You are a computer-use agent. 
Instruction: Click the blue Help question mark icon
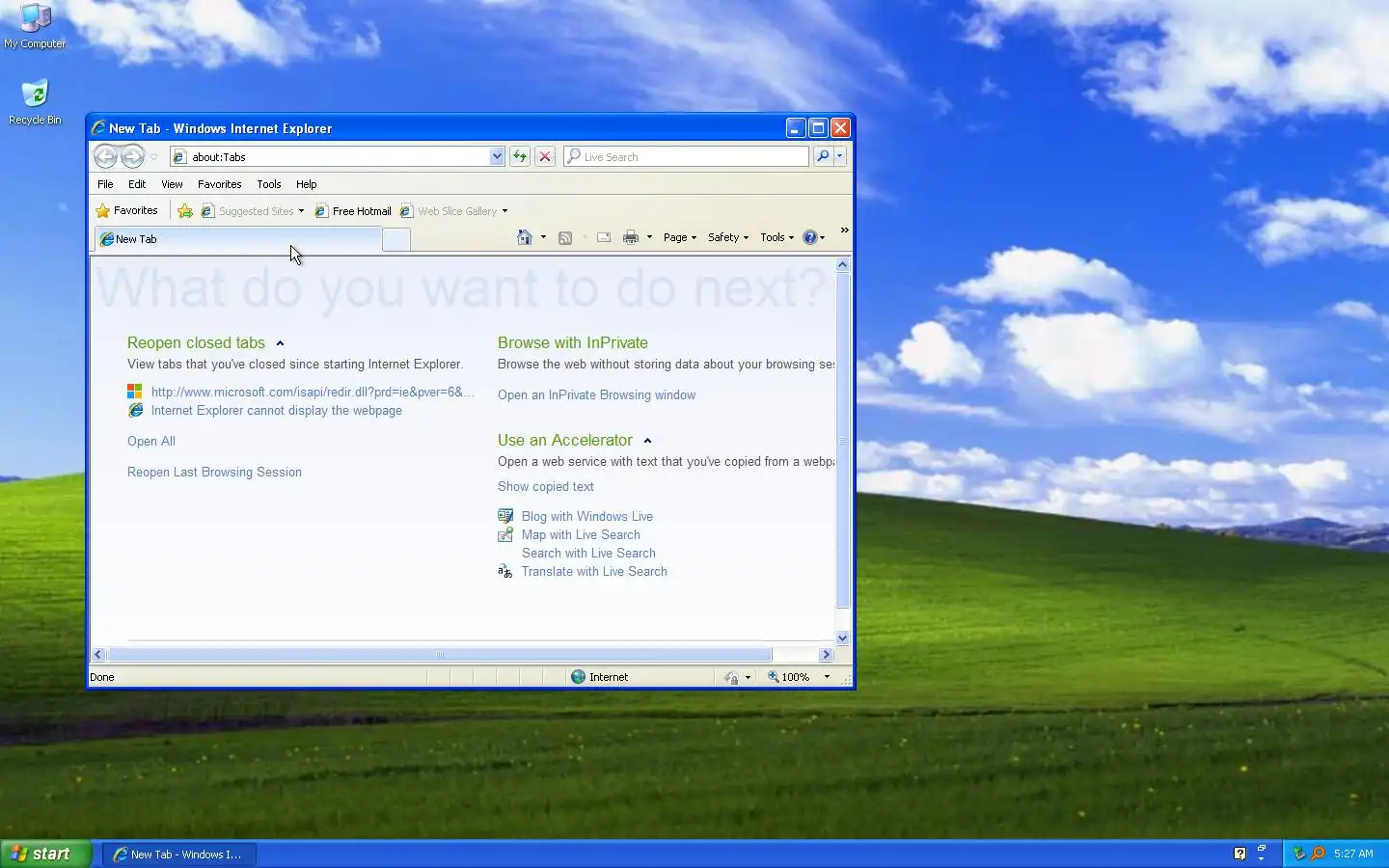810,237
